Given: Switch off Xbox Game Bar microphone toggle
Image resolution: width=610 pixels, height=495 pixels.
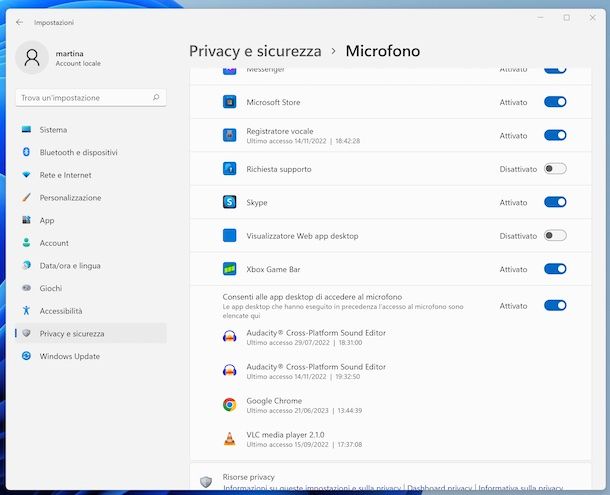Looking at the screenshot, I should pyautogui.click(x=555, y=269).
